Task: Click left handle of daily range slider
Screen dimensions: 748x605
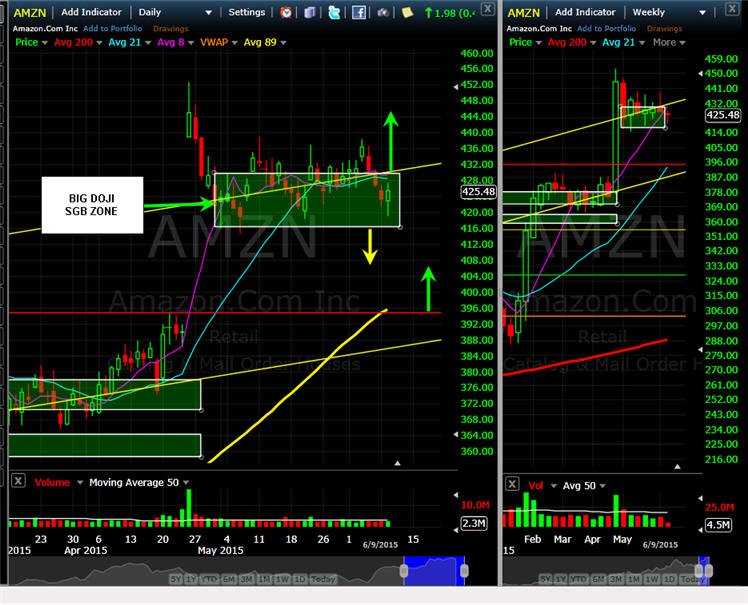Action: 404,571
